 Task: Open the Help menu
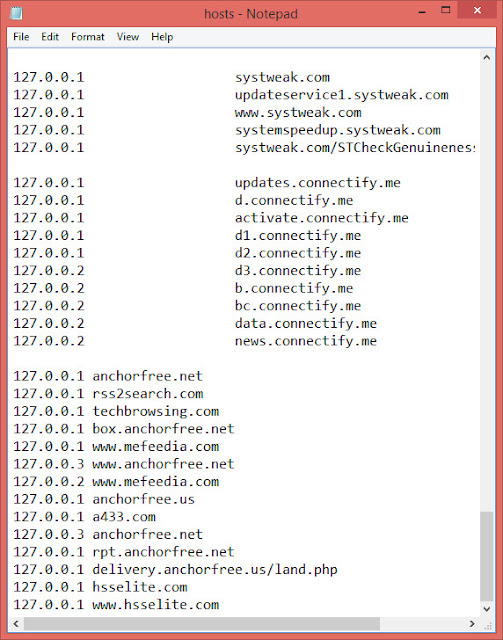click(162, 37)
